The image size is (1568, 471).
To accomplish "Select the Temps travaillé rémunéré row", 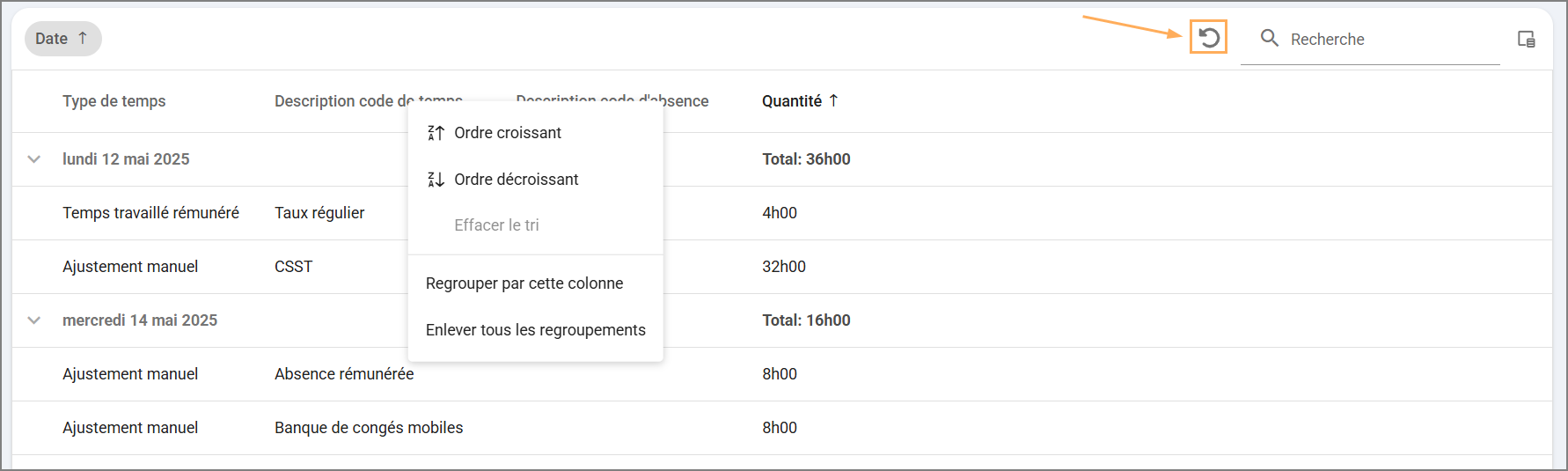I will (150, 213).
